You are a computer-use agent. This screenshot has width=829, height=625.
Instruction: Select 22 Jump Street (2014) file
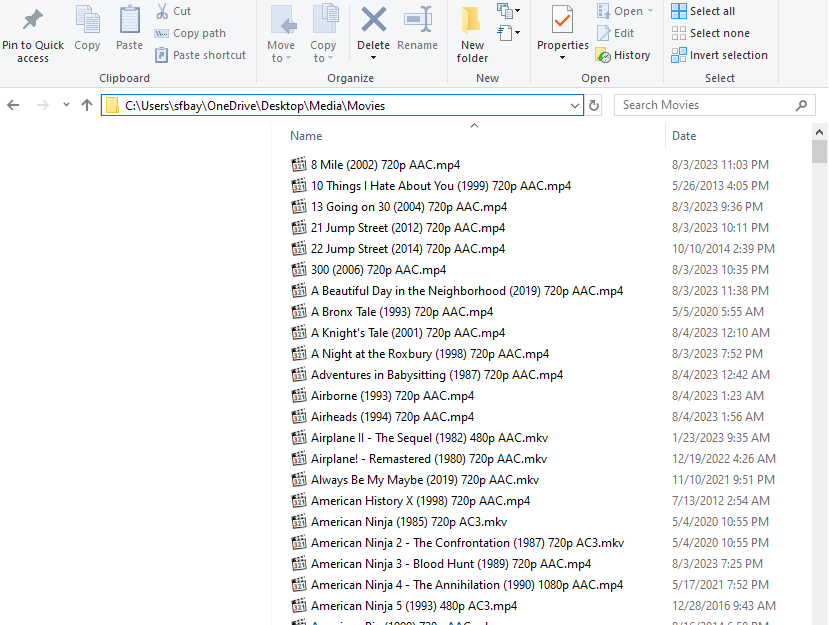408,249
